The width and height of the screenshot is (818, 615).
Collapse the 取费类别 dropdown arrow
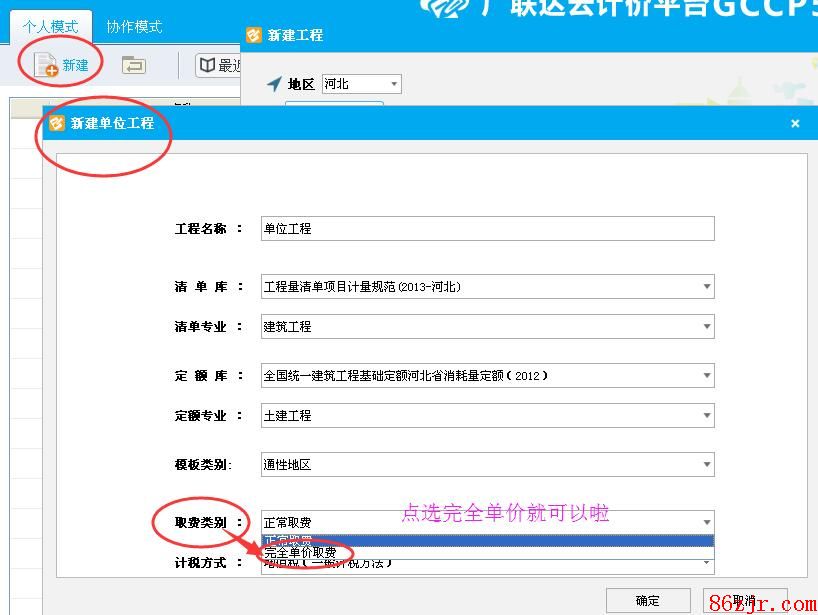click(706, 522)
